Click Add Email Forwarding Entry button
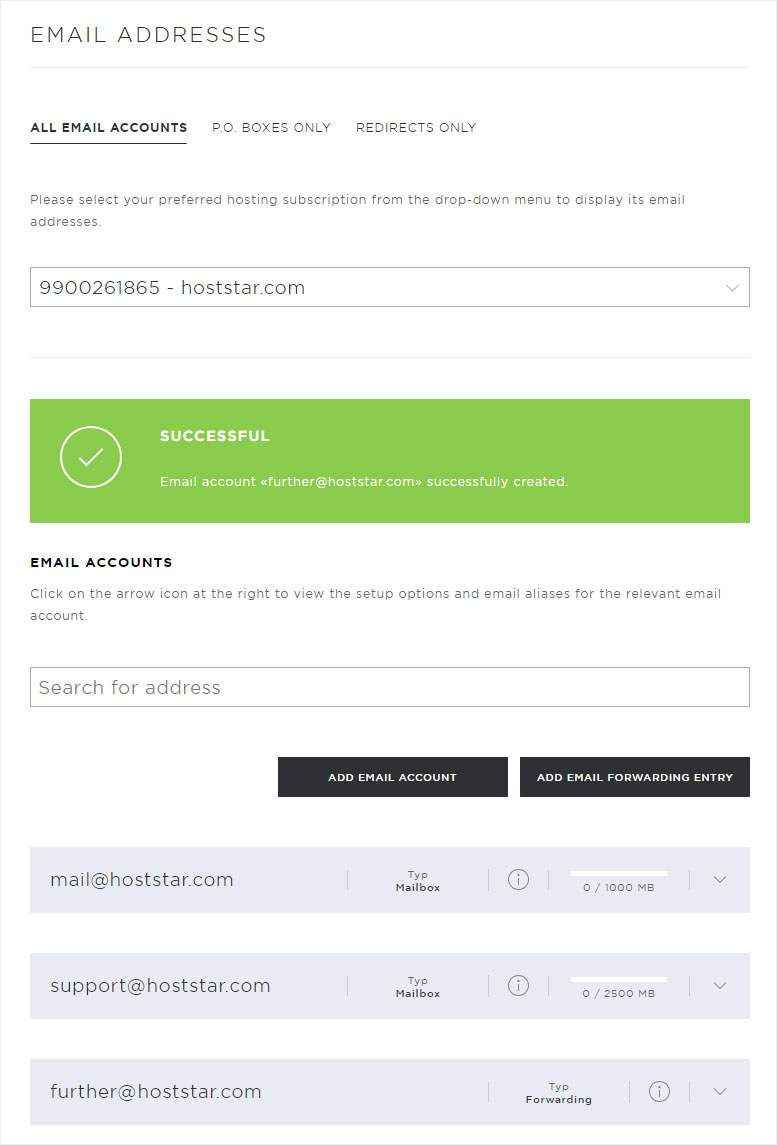This screenshot has width=777, height=1145. (x=635, y=777)
